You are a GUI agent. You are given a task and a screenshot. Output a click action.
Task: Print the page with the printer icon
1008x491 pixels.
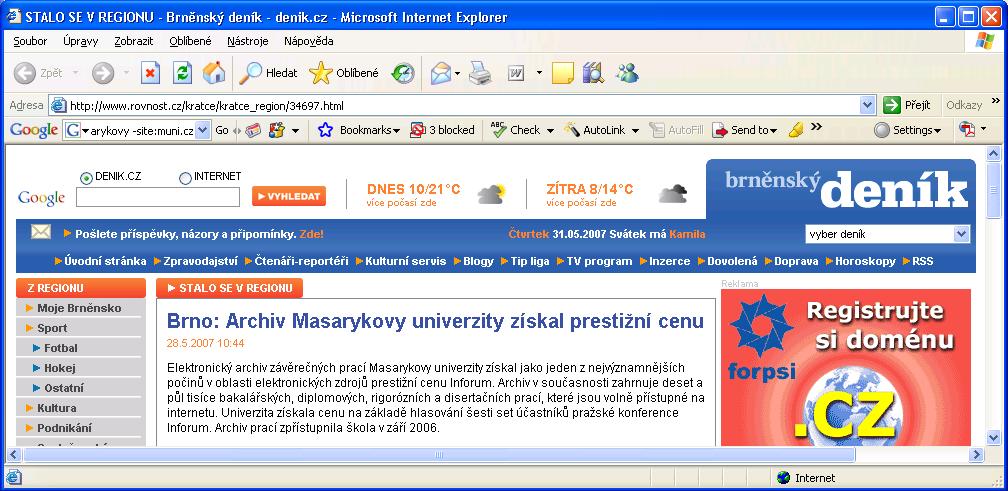point(480,73)
